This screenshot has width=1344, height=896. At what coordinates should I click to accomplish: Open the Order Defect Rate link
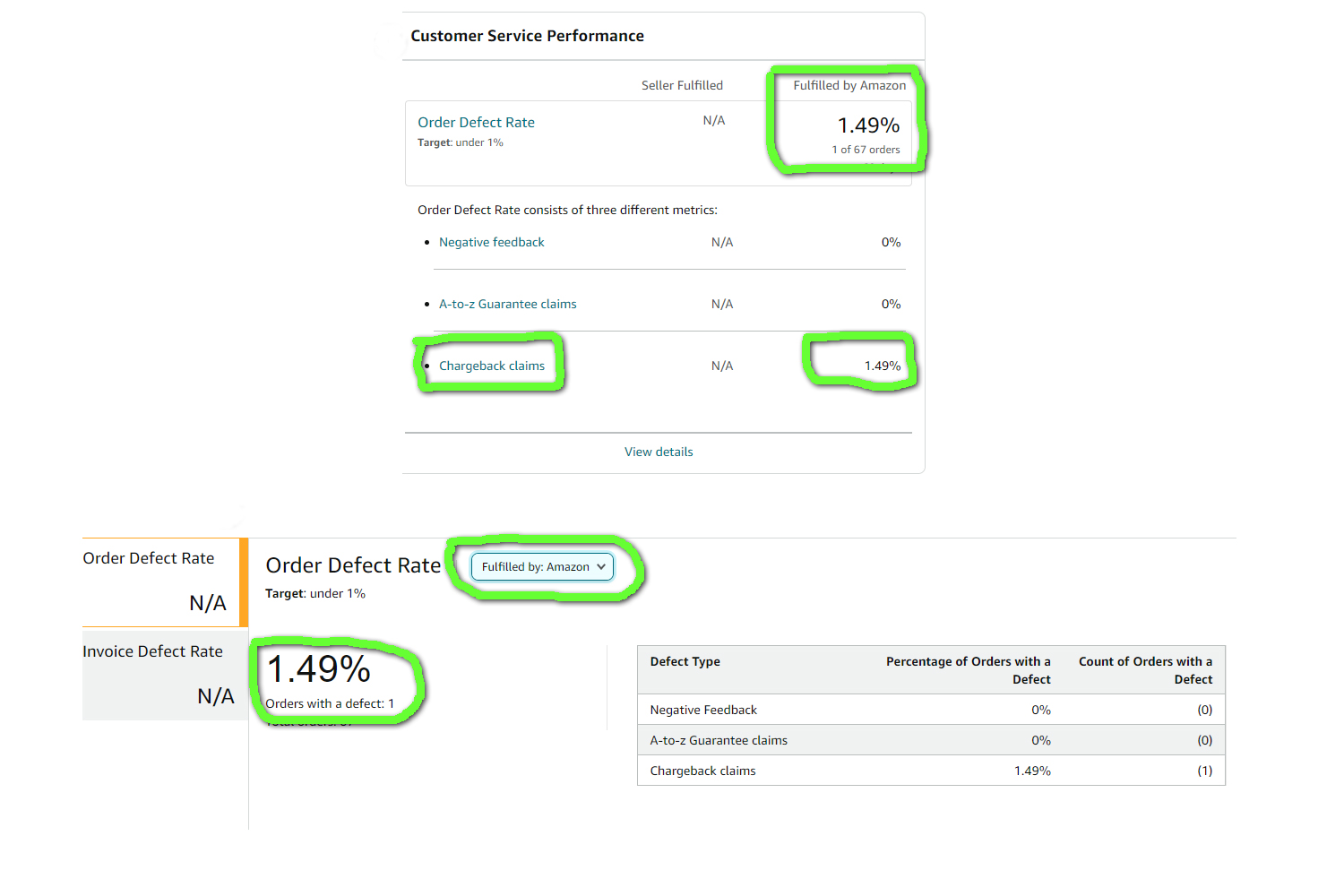coord(476,123)
